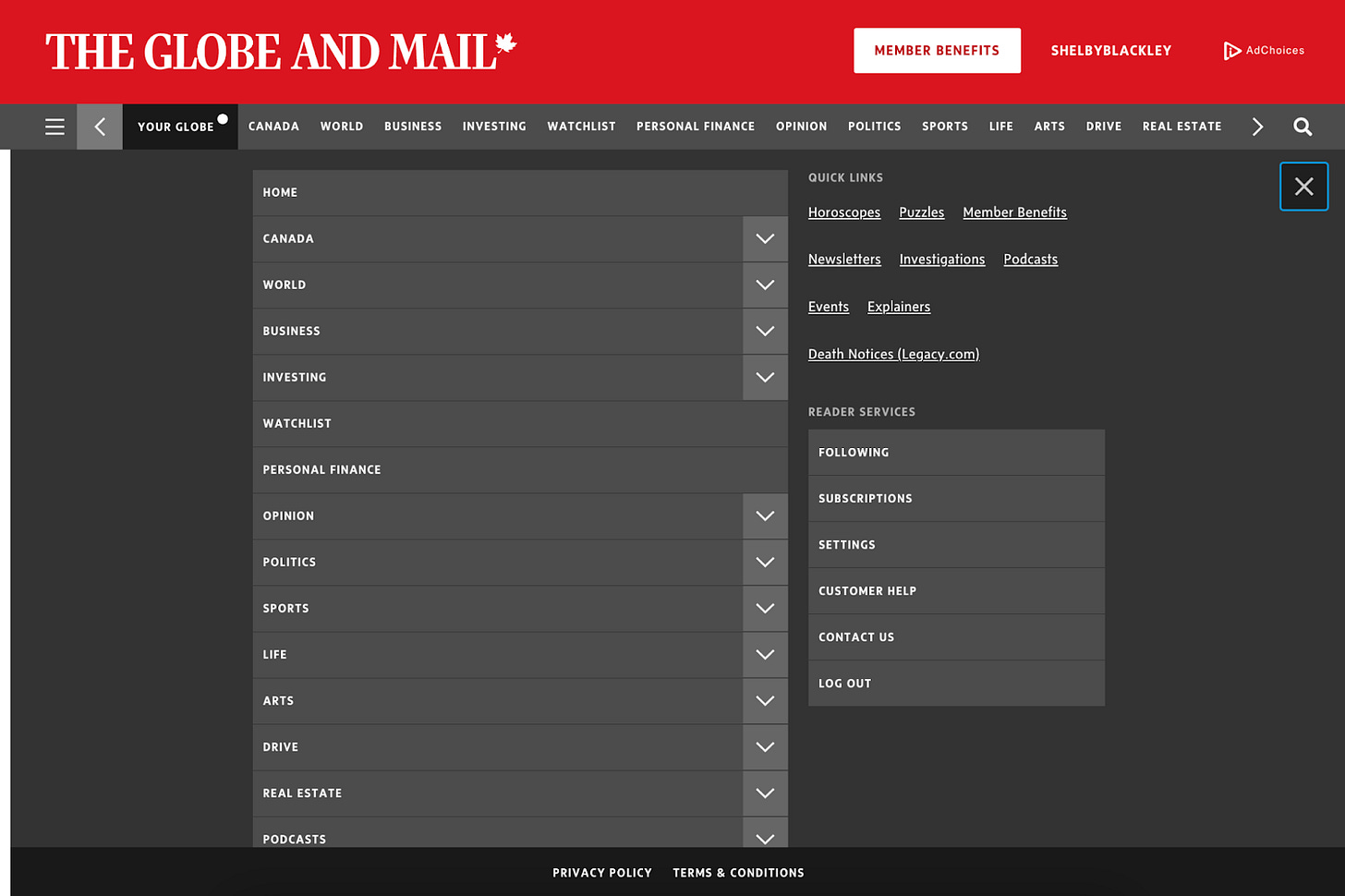
Task: Expand the Opinion section chevron
Action: pyautogui.click(x=765, y=515)
